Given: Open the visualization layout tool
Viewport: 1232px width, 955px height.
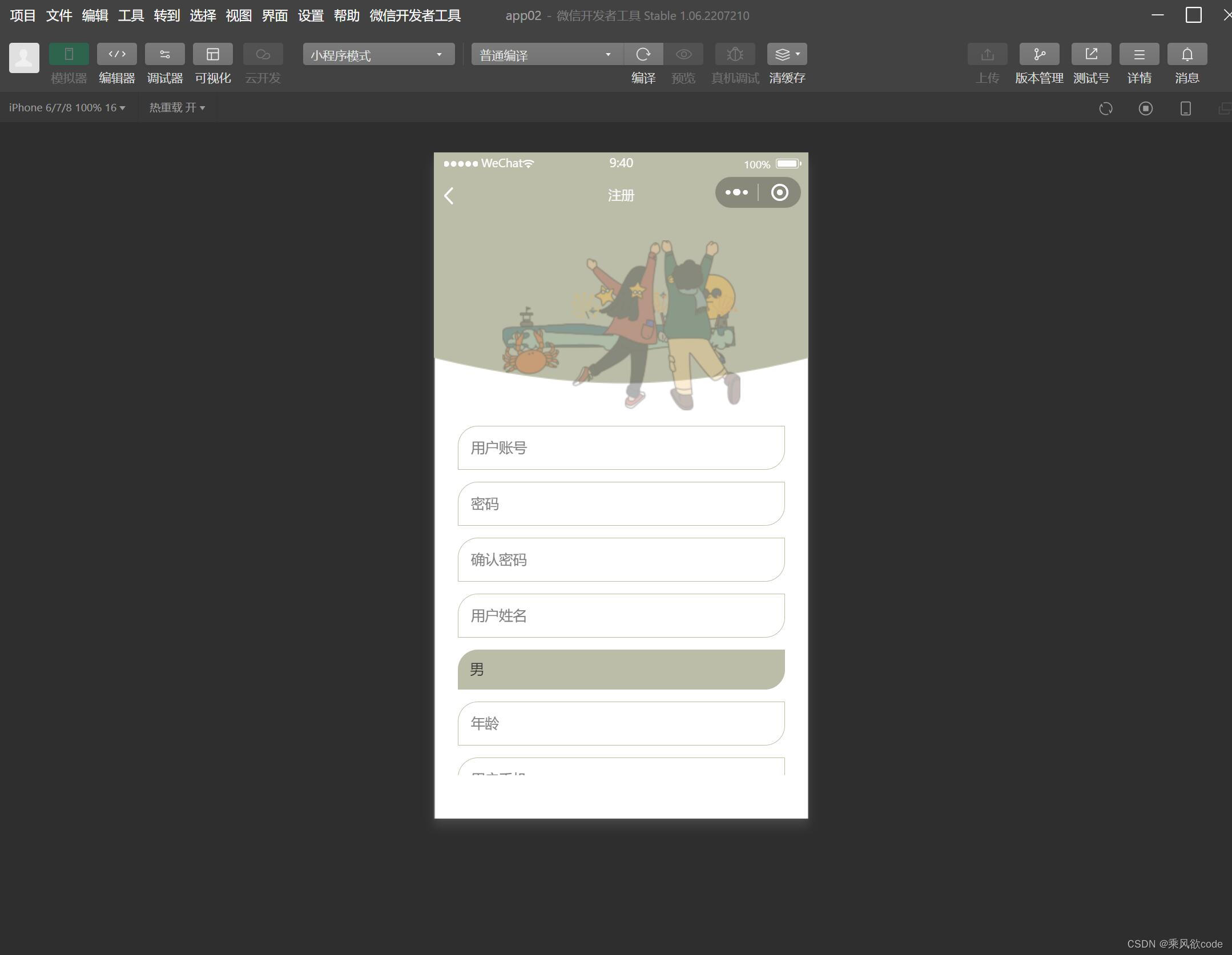Looking at the screenshot, I should (x=212, y=54).
